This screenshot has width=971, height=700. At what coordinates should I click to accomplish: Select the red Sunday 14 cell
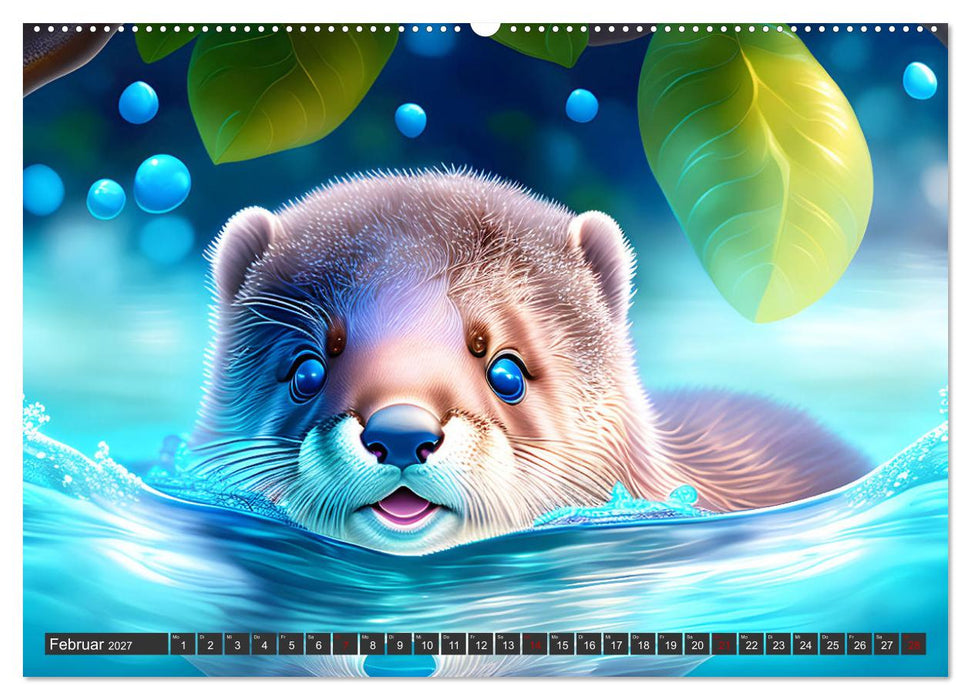[x=534, y=644]
